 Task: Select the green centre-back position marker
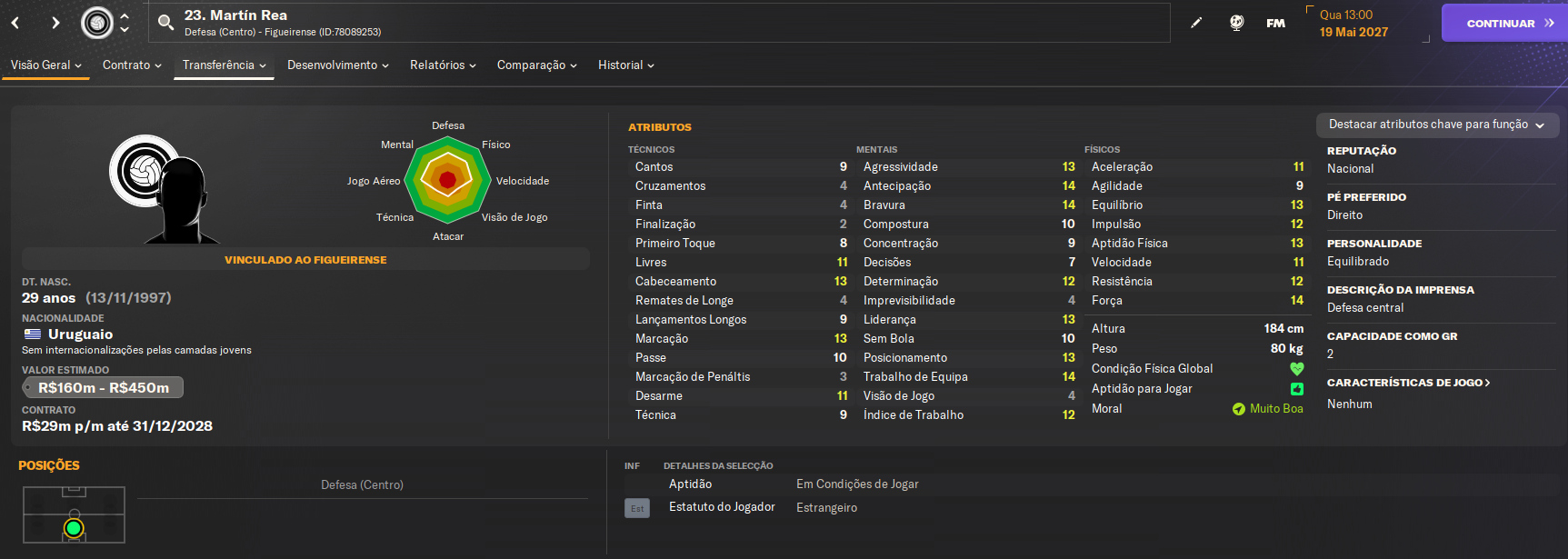point(74,528)
